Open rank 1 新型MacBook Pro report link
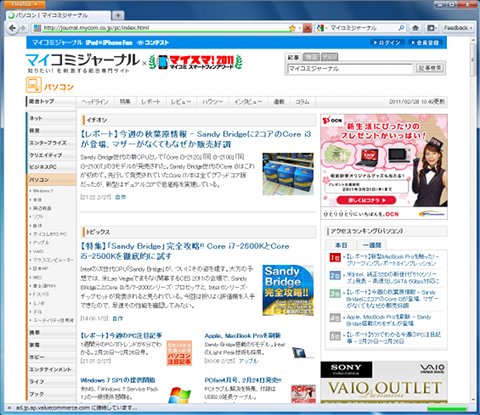The width and height of the screenshot is (480, 415). click(x=393, y=260)
